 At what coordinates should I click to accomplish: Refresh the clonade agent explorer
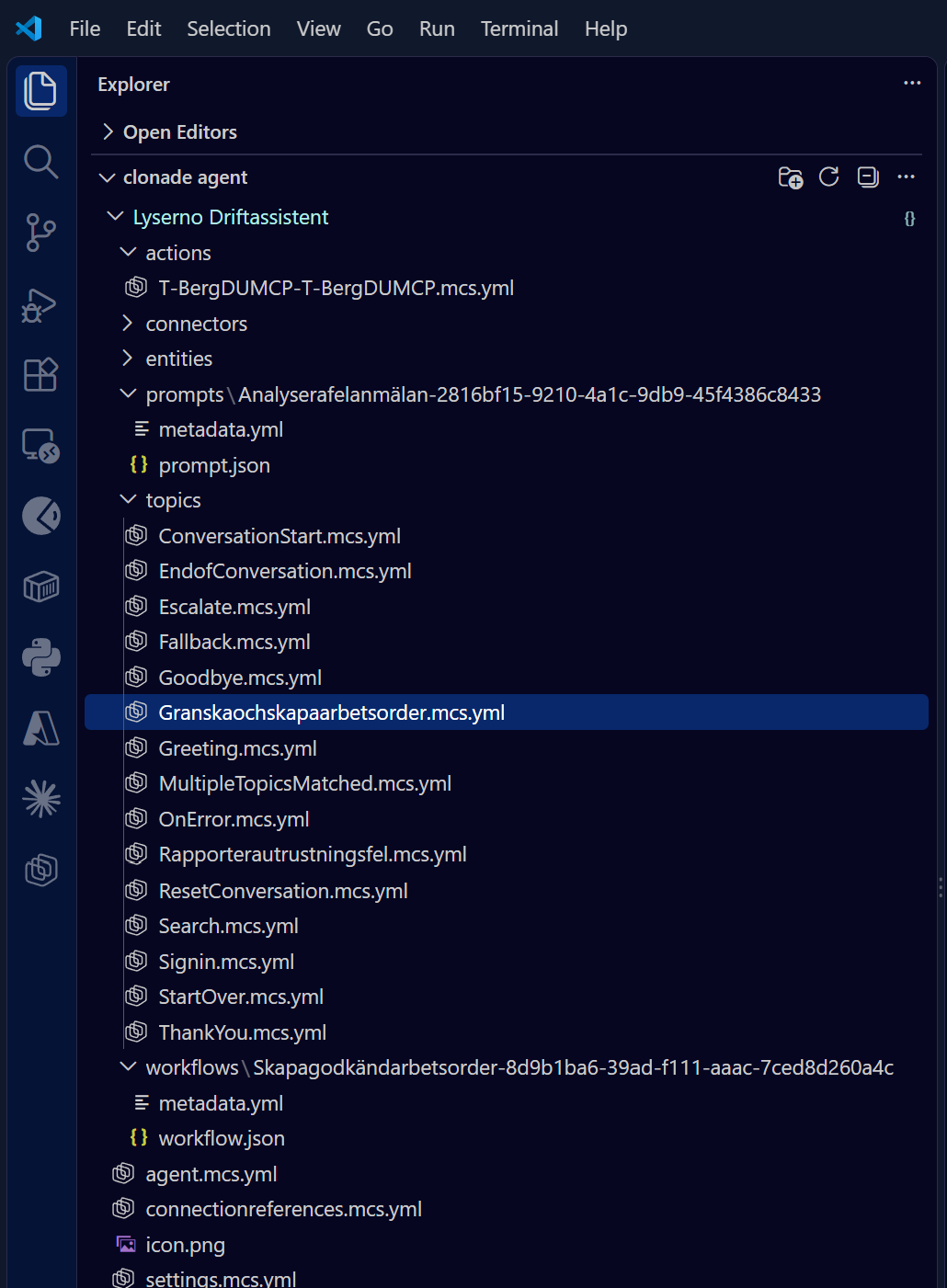(829, 177)
